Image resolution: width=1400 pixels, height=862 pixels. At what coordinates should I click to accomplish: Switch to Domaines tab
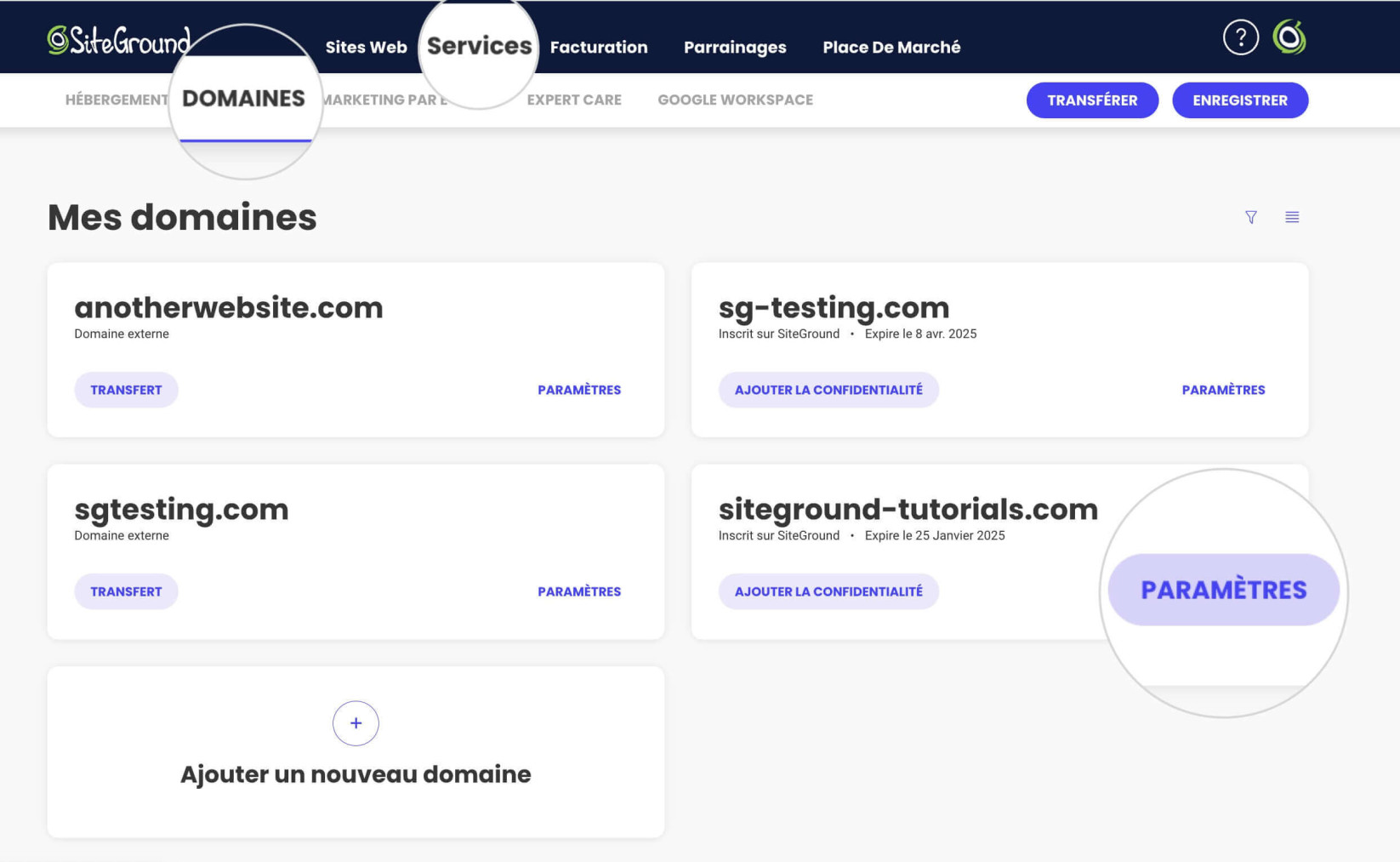pos(243,99)
